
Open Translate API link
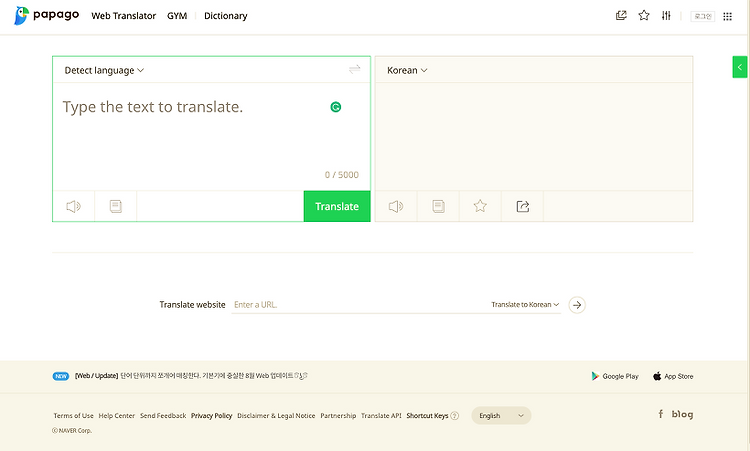pos(381,416)
